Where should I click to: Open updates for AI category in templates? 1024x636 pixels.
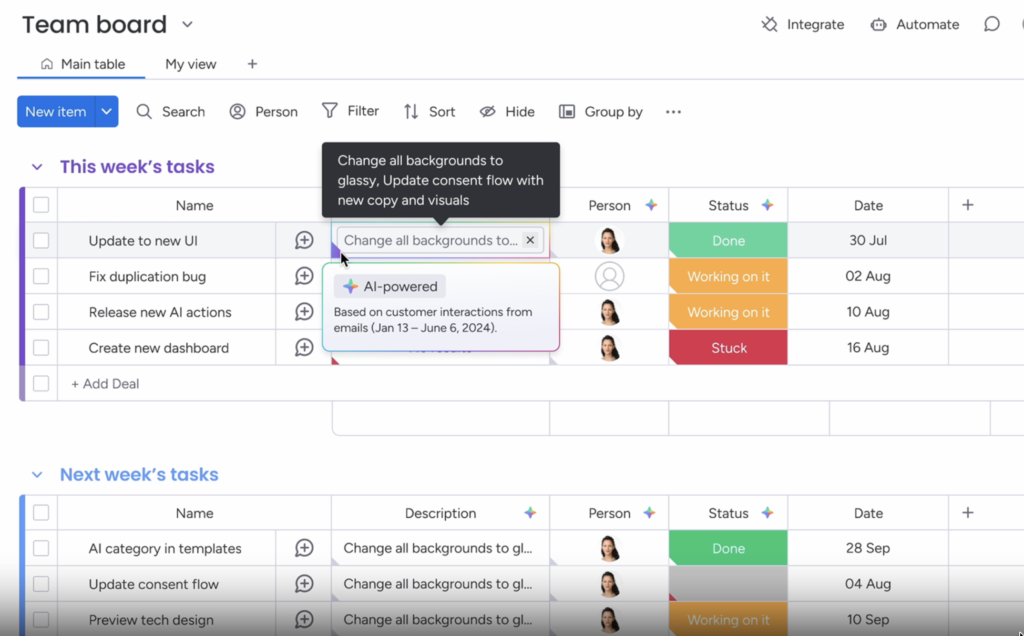[304, 548]
